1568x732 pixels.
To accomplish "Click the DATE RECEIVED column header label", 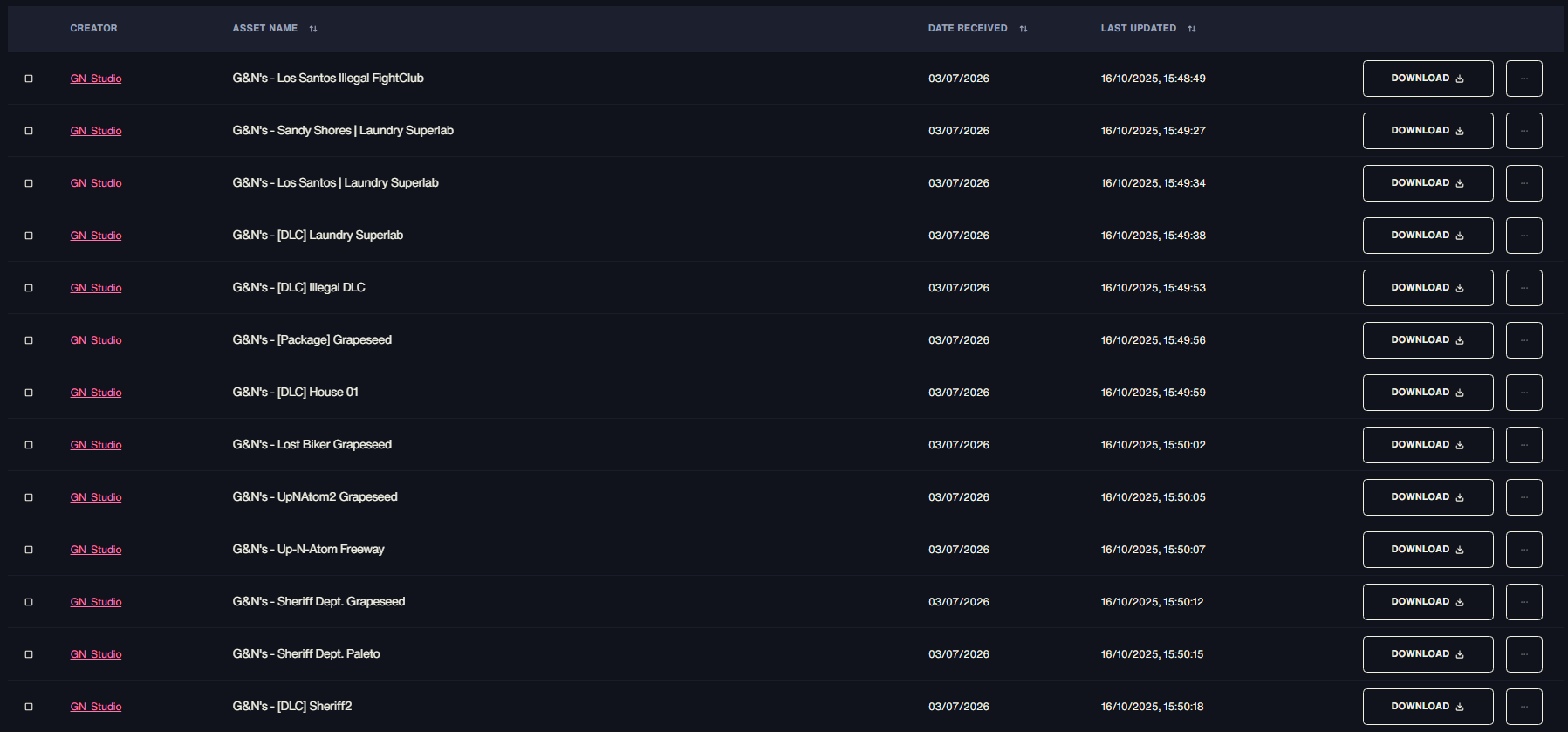I will (968, 29).
